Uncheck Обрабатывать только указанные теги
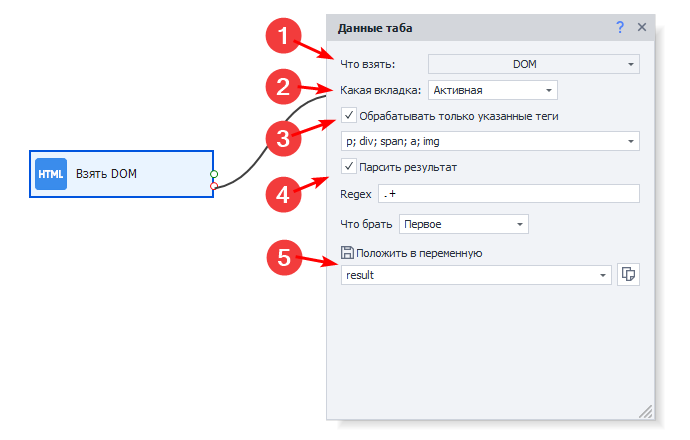This screenshot has height=440, width=690. point(349,116)
